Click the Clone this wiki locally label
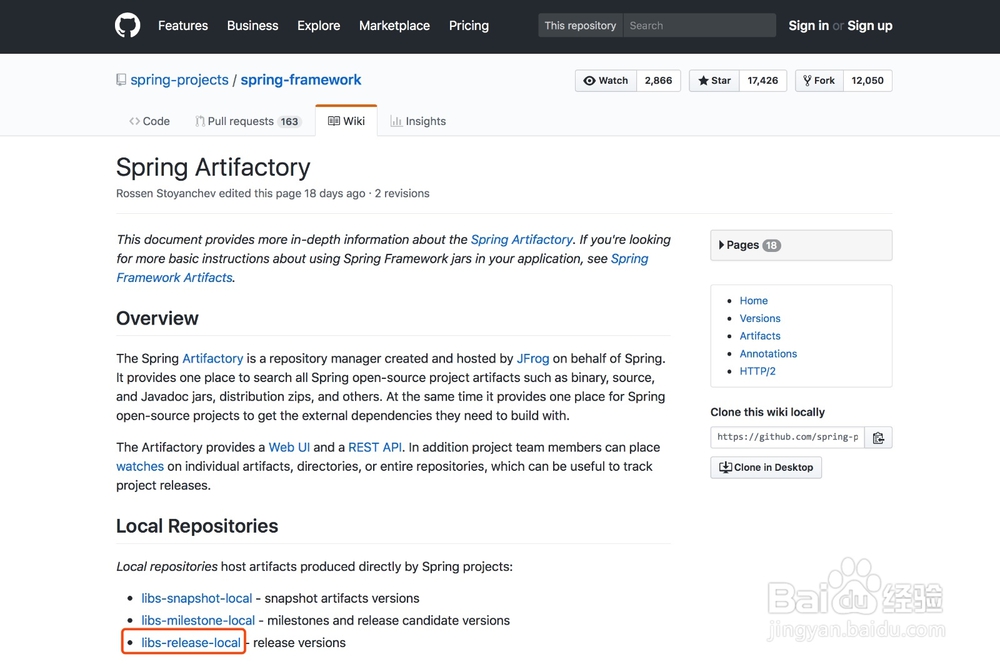This screenshot has width=1000, height=664. pos(767,412)
